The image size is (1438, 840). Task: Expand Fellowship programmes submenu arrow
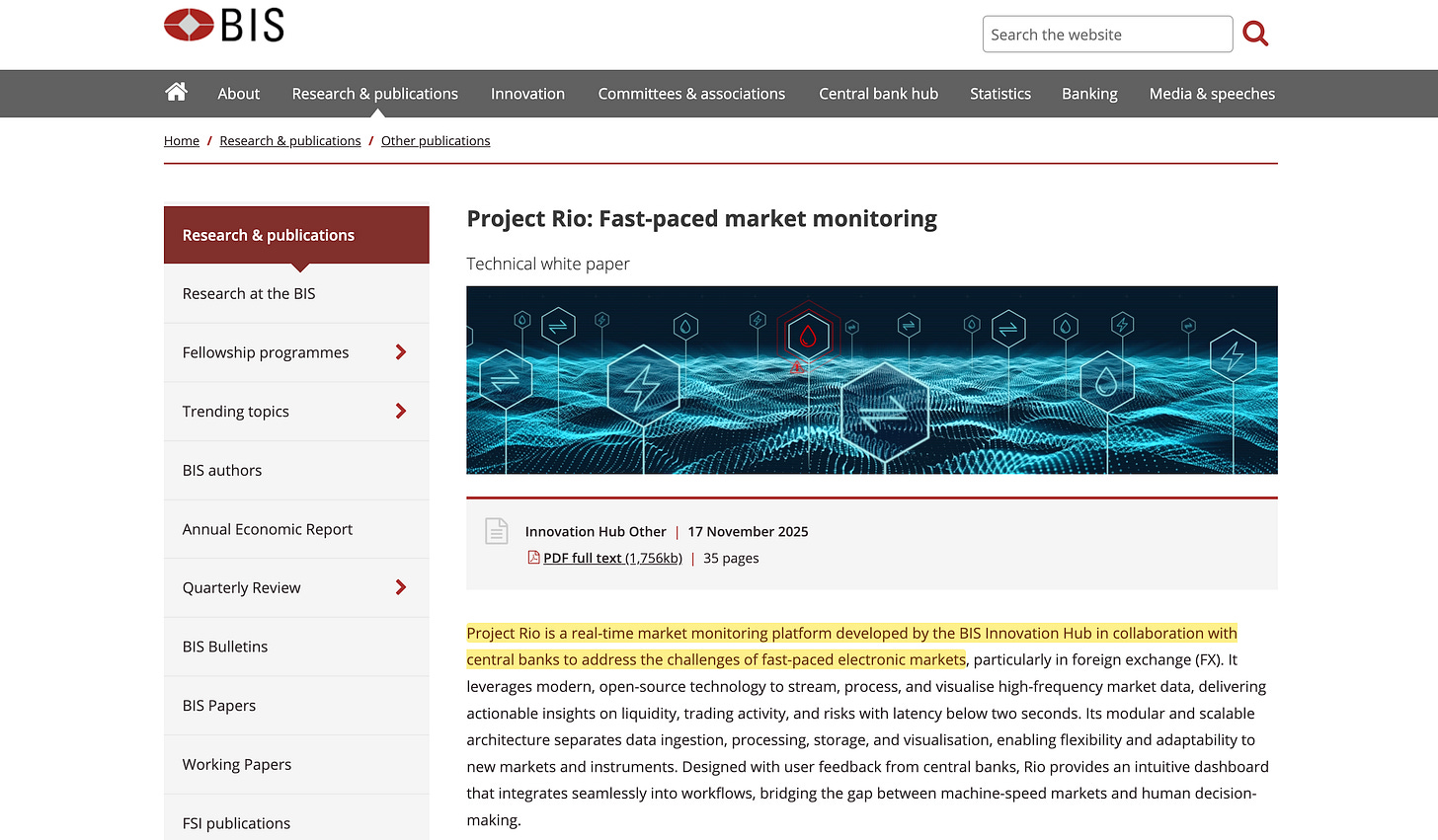point(400,352)
